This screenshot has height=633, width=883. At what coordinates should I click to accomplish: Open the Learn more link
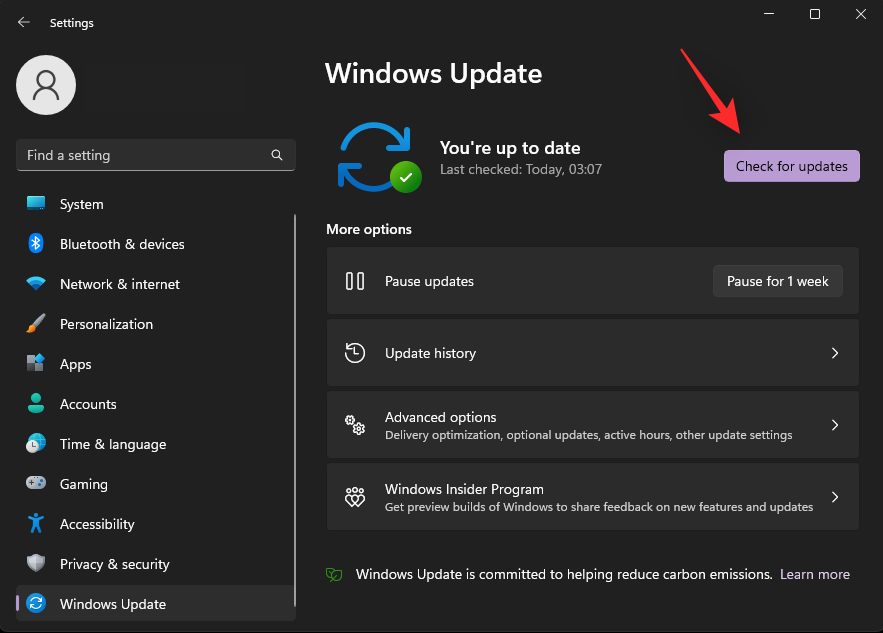(815, 574)
